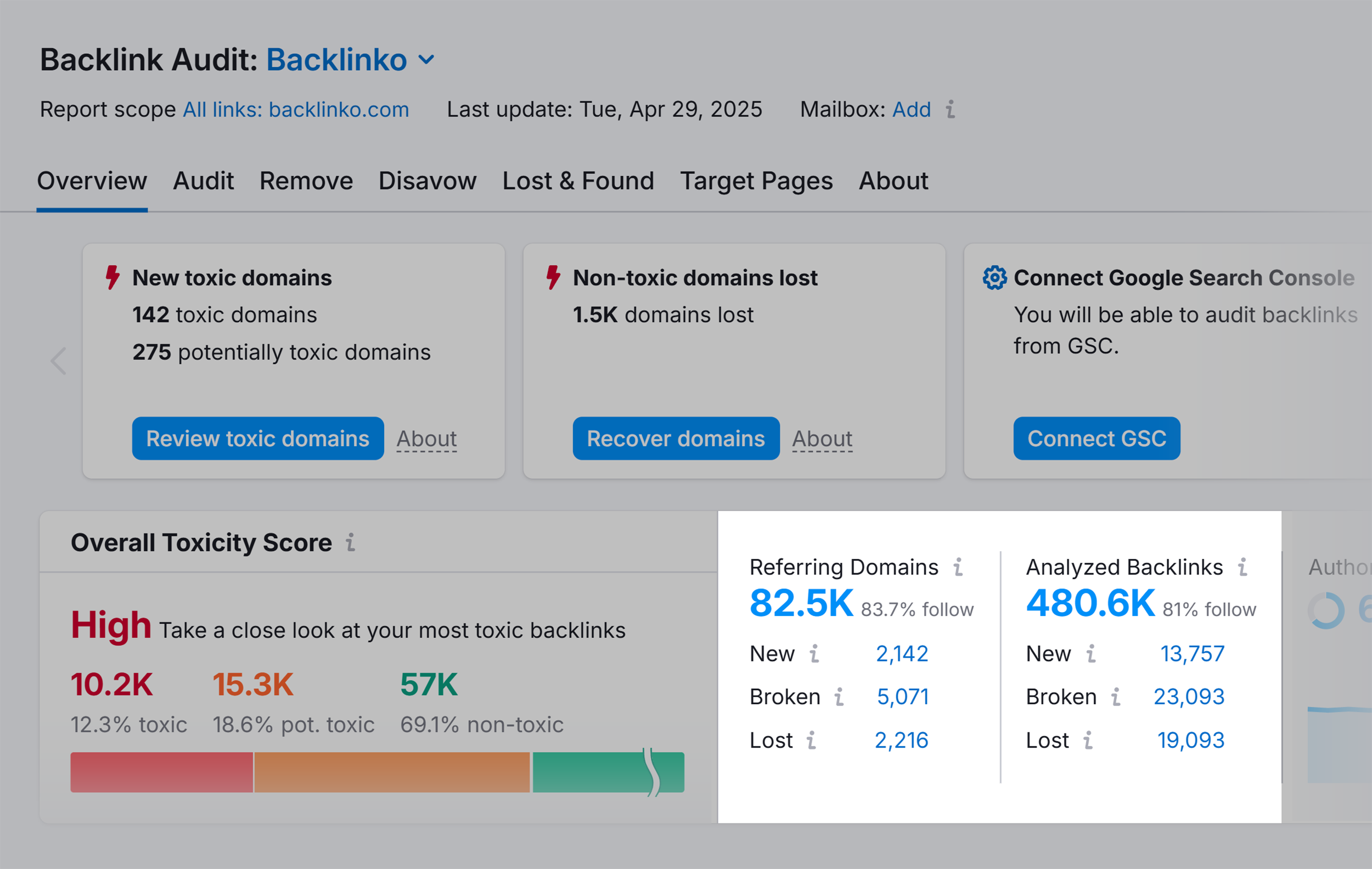The image size is (1372, 869).
Task: Click Recover domains button
Action: point(676,438)
